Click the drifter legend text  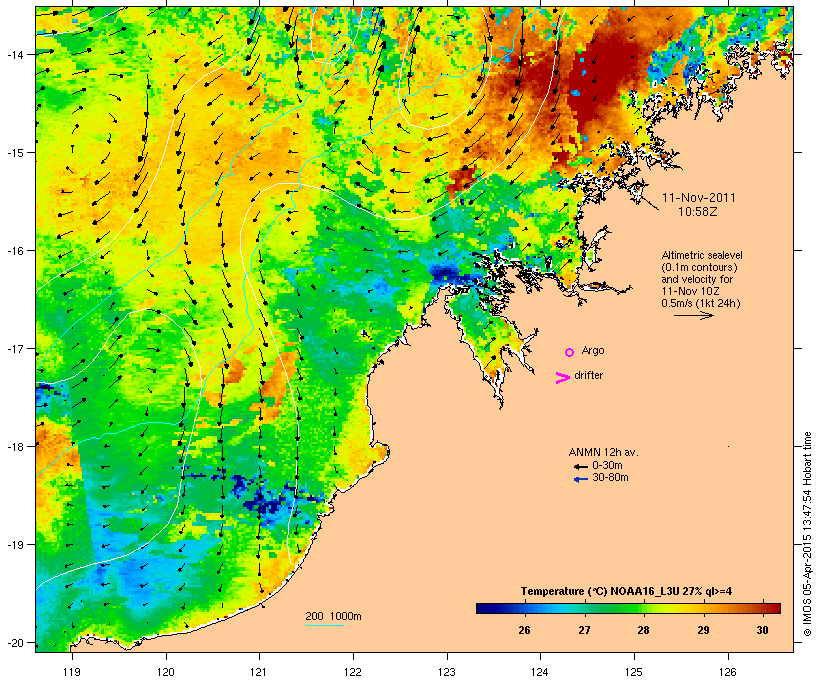click(588, 375)
